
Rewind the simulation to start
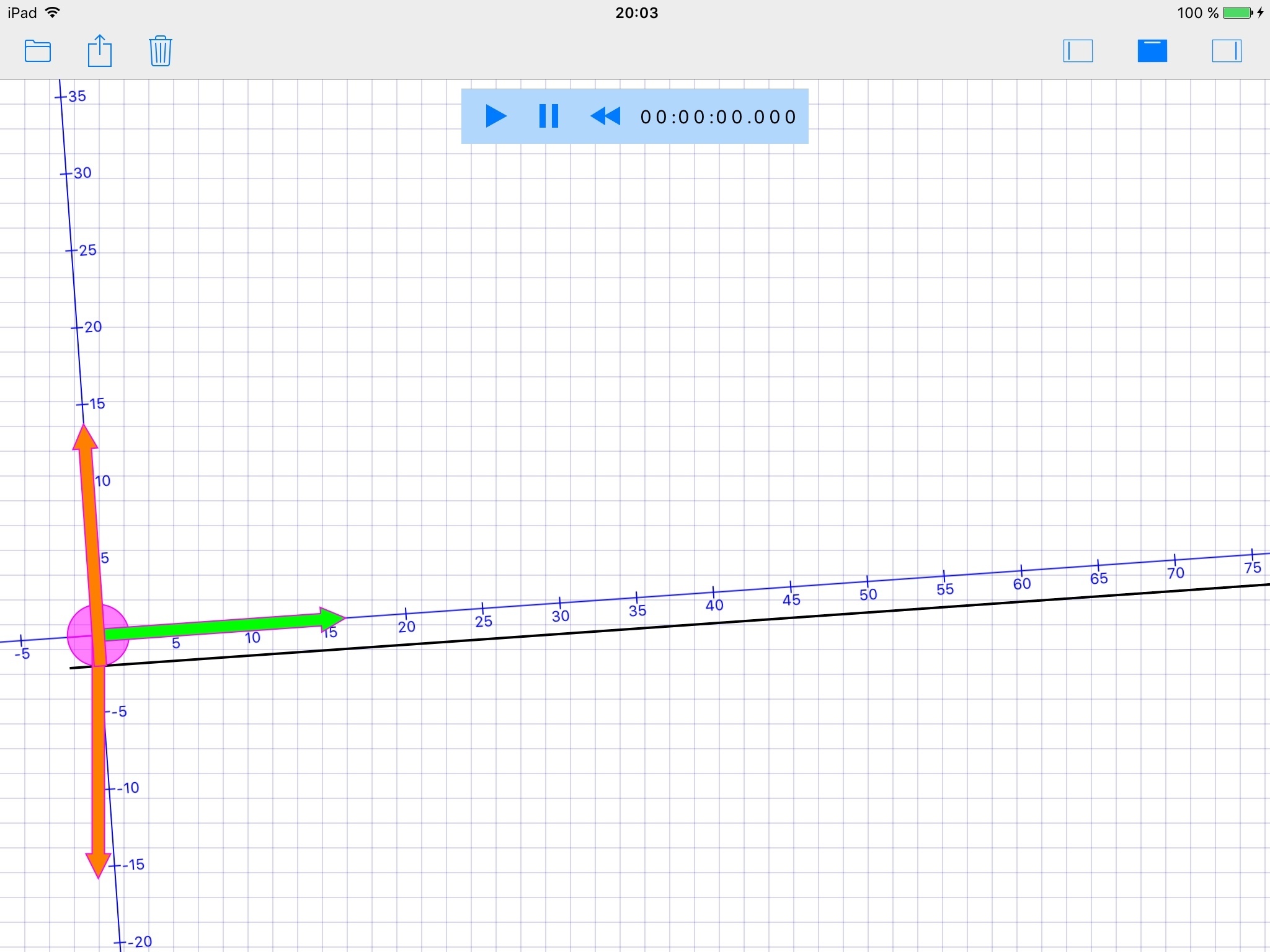(x=605, y=117)
